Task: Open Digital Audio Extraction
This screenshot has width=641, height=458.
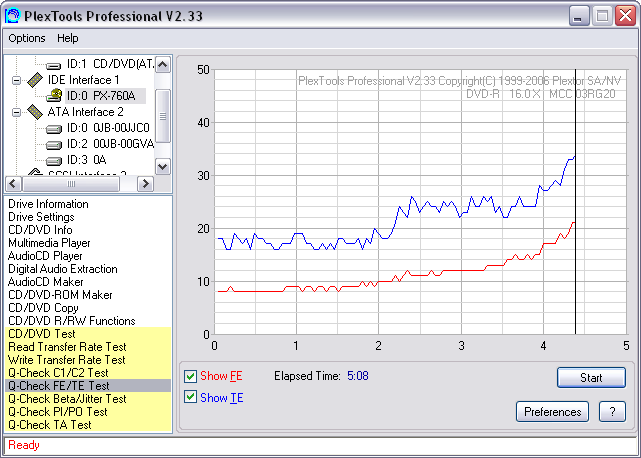Action: click(x=63, y=269)
